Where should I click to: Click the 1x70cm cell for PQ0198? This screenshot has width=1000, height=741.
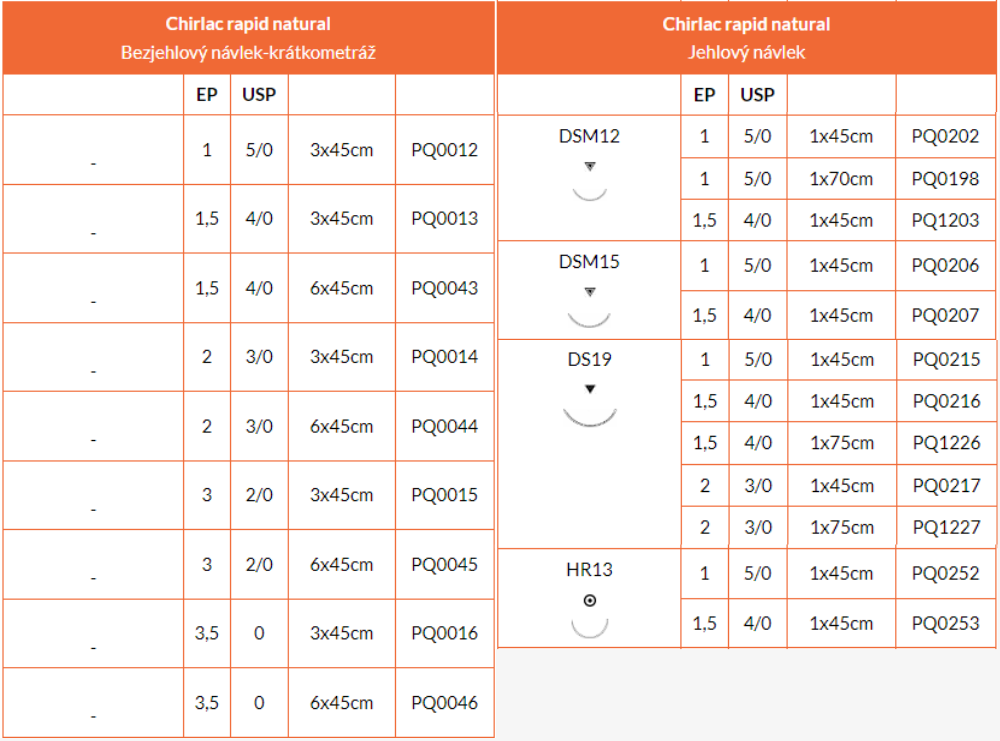coord(841,179)
